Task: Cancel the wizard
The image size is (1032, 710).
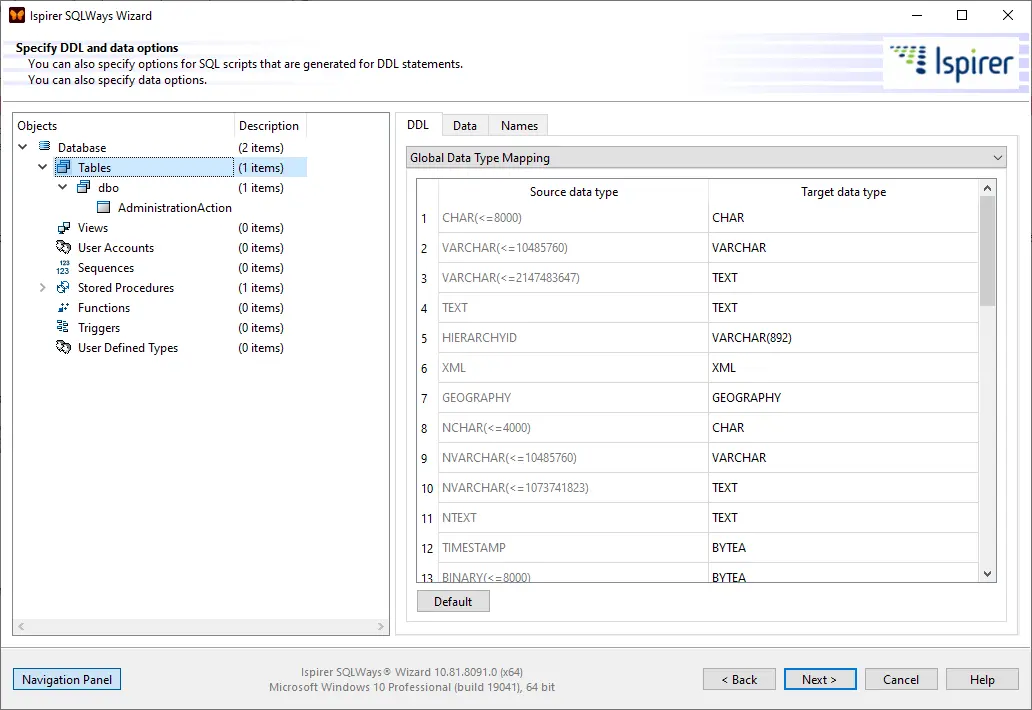Action: pos(901,680)
